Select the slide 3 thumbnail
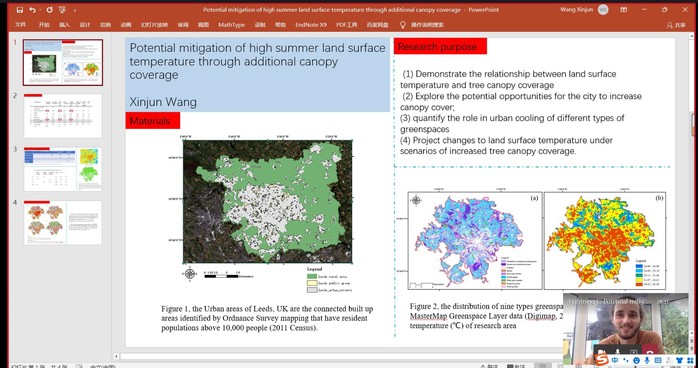The height and width of the screenshot is (368, 698). (x=63, y=169)
